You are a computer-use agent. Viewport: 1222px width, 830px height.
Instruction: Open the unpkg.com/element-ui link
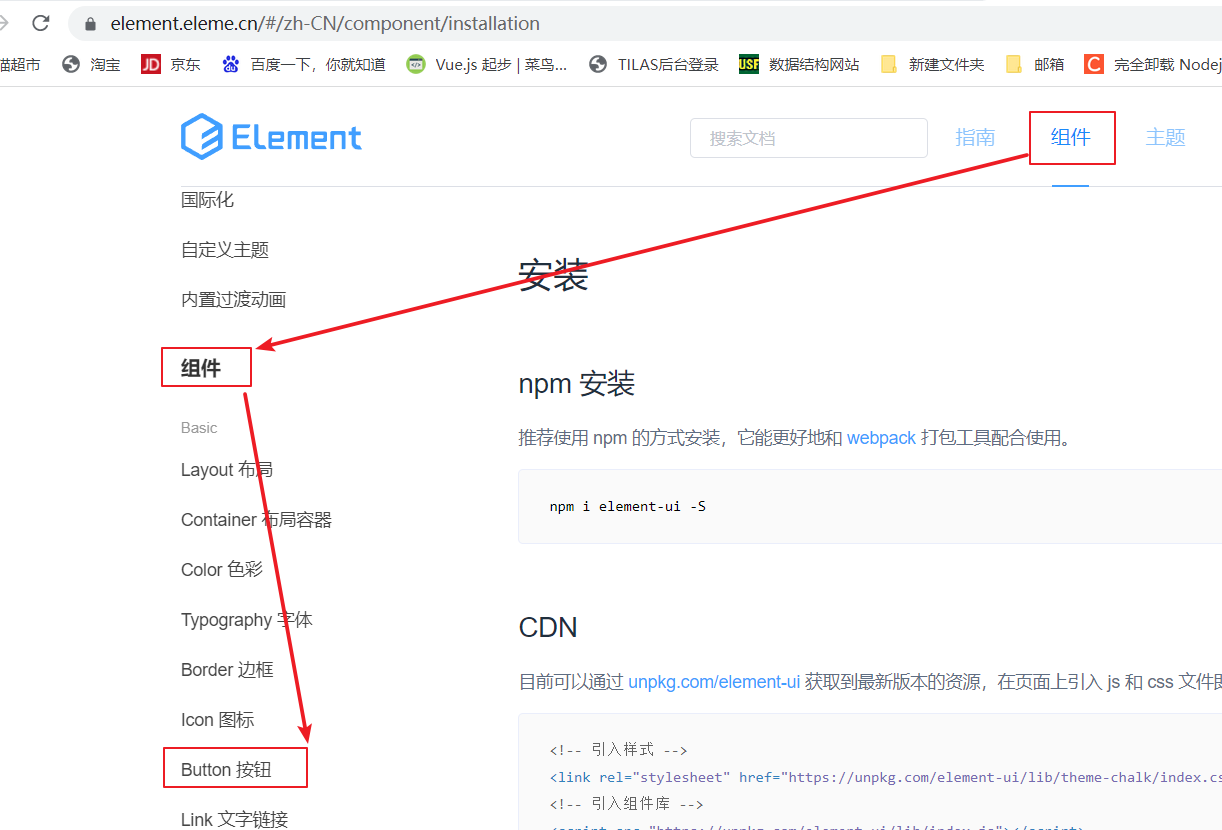[x=714, y=682]
